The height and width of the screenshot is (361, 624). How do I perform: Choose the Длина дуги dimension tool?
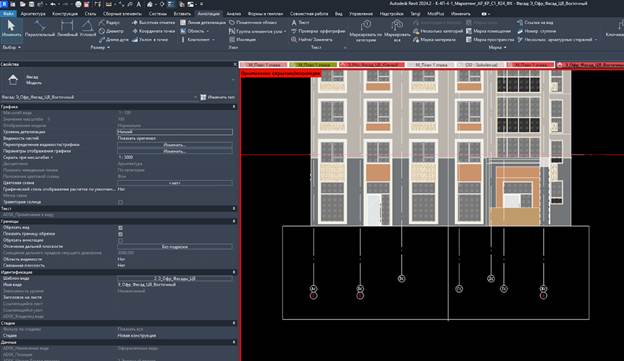[113, 40]
